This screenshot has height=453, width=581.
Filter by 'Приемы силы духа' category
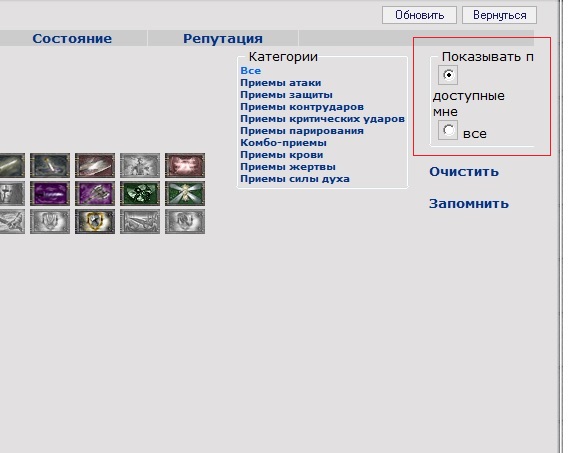tap(295, 179)
